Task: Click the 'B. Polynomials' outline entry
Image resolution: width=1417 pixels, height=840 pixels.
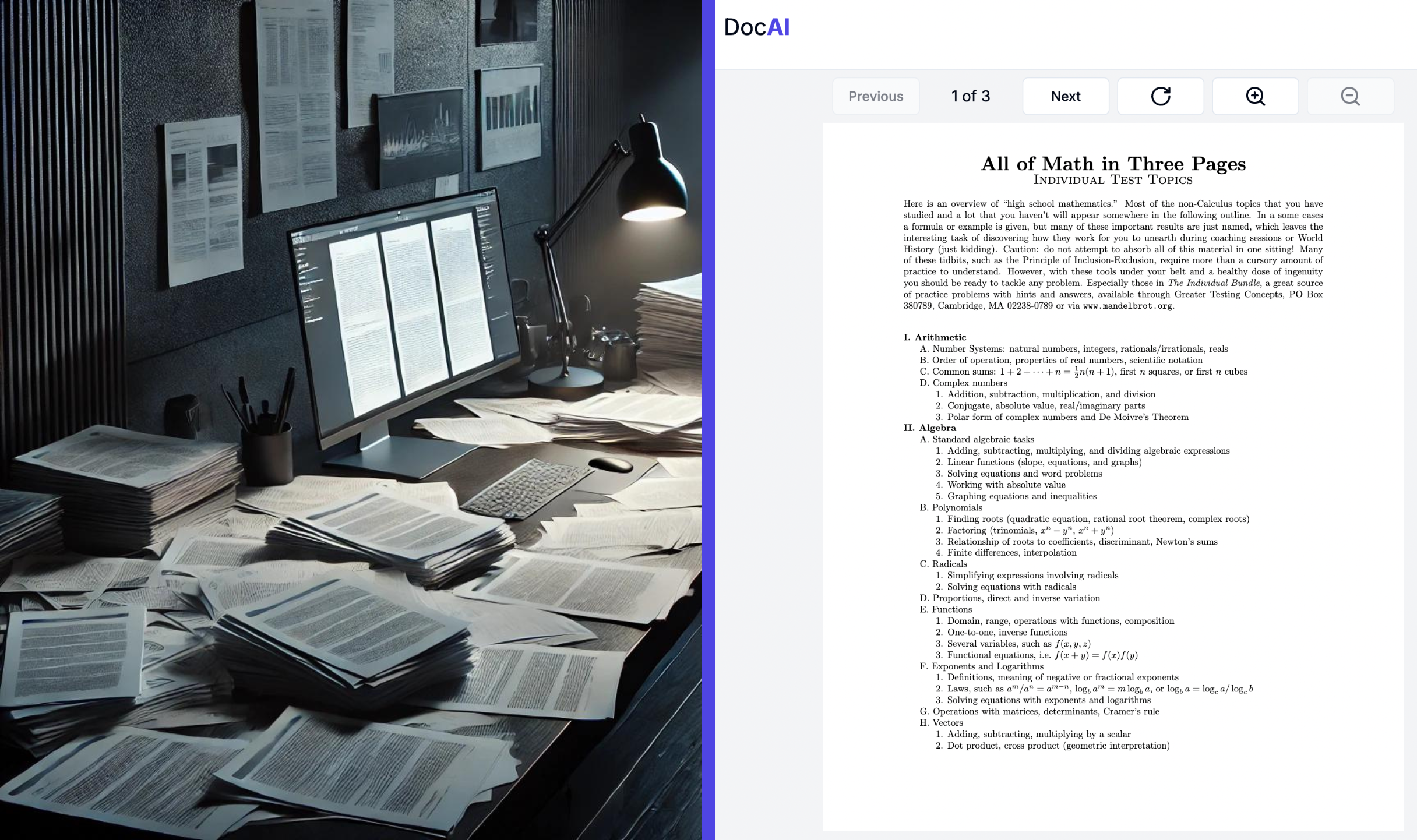Action: pos(951,507)
